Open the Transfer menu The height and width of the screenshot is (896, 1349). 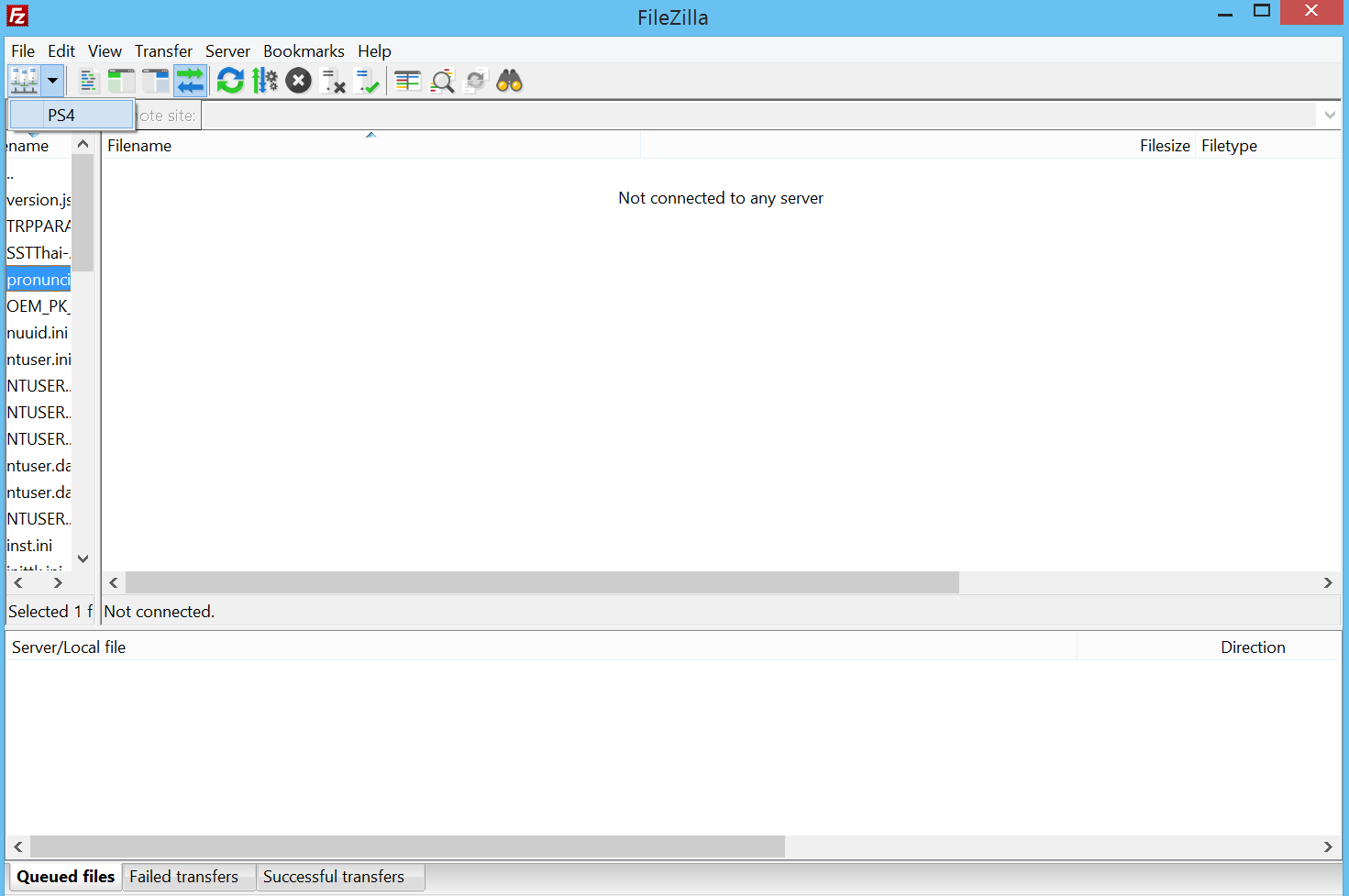(163, 51)
